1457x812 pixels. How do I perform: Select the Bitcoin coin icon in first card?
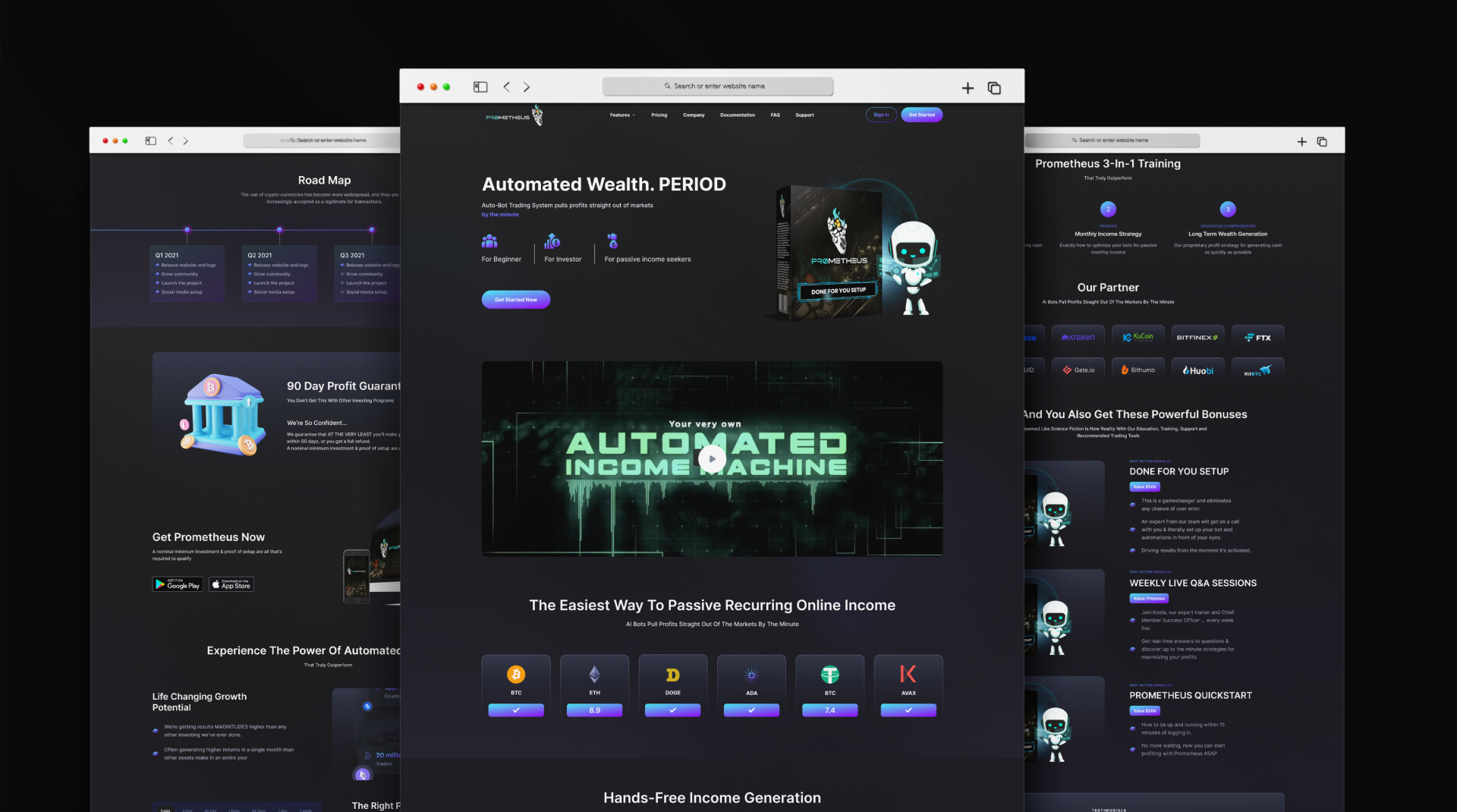[x=516, y=674]
